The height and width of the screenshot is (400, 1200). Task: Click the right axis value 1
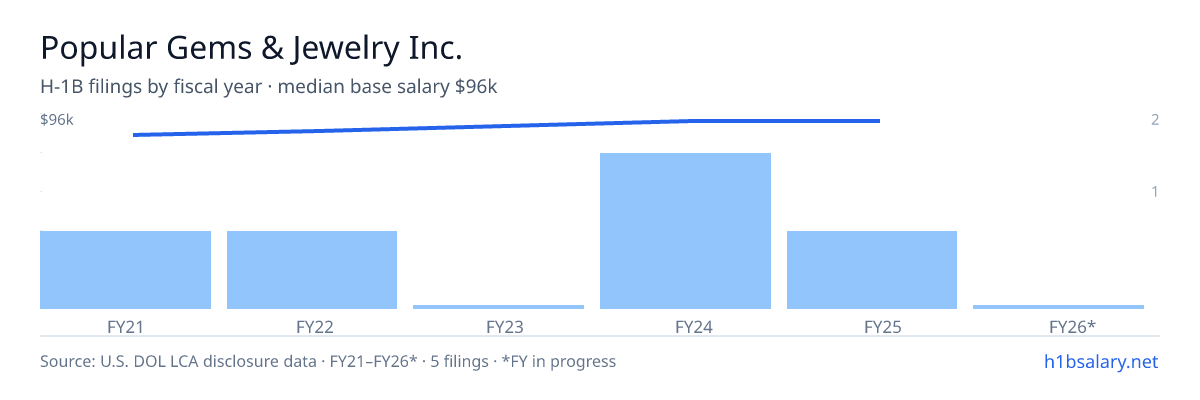[x=1155, y=191]
